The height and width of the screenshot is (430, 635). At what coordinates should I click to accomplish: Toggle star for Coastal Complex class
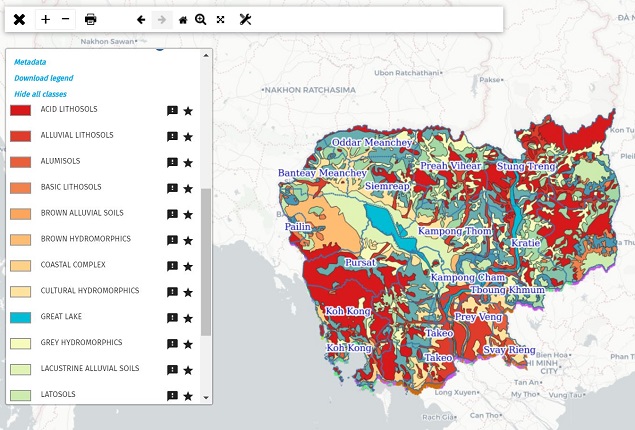coord(188,267)
